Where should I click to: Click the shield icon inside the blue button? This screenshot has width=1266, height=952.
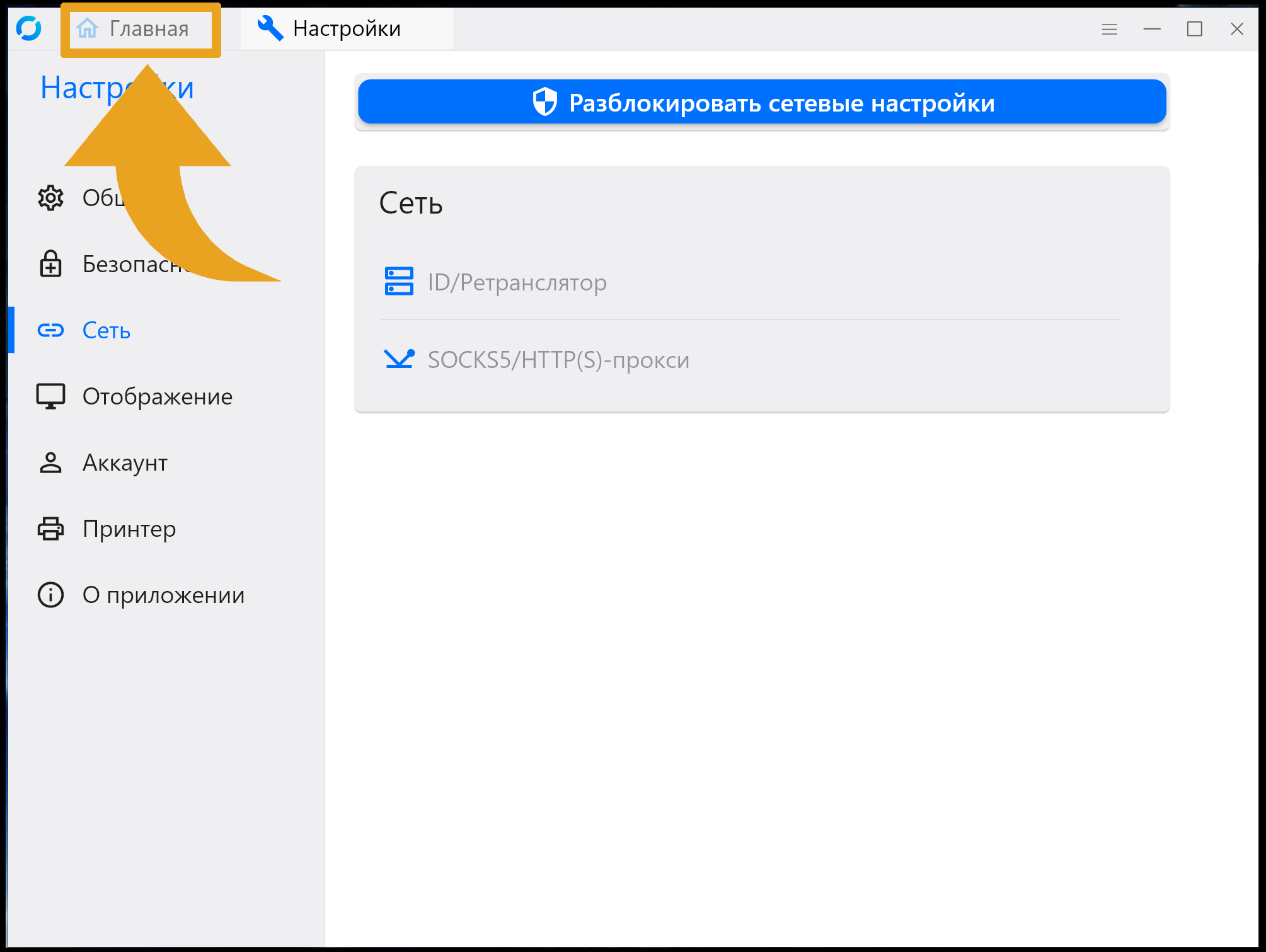543,101
